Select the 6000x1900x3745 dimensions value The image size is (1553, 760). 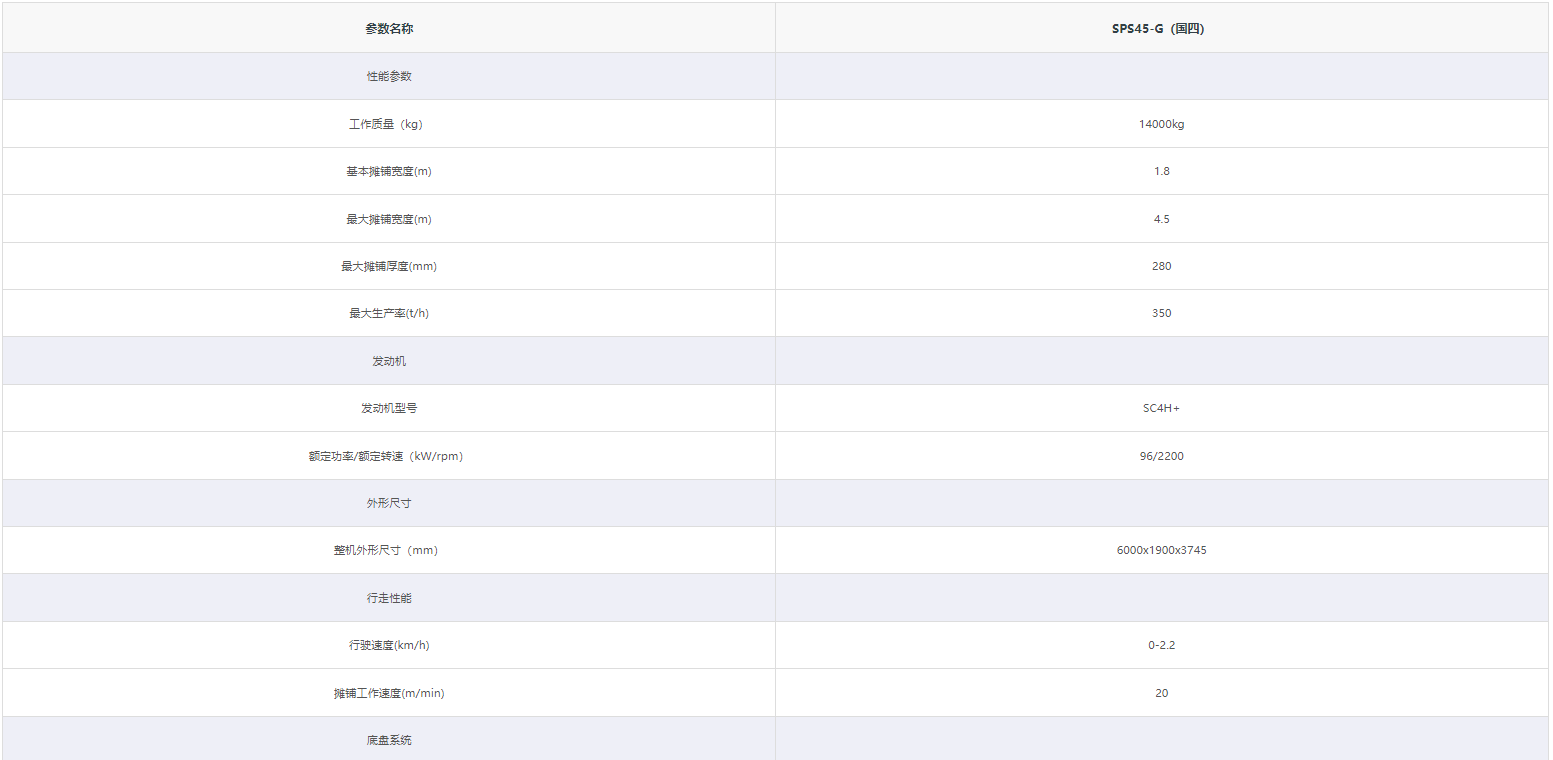pyautogui.click(x=1161, y=550)
